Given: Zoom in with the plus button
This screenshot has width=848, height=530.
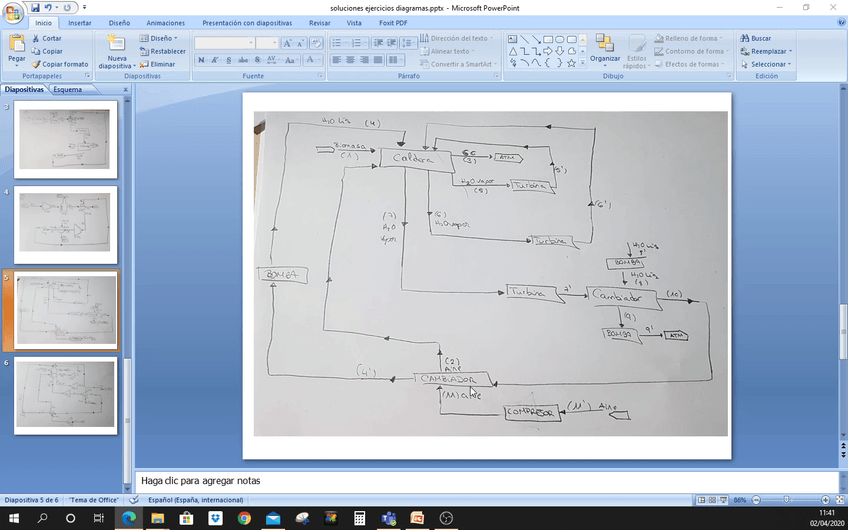Looking at the screenshot, I should [825, 500].
